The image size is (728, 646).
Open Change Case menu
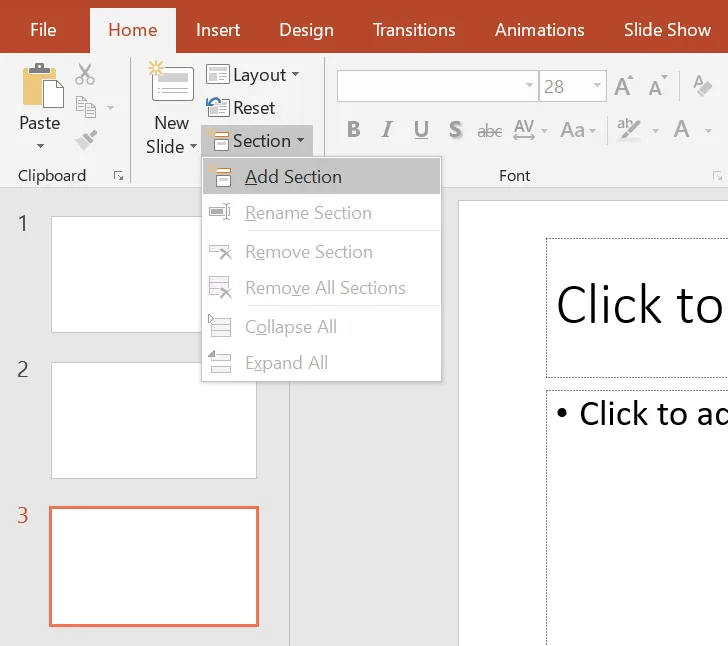578,130
